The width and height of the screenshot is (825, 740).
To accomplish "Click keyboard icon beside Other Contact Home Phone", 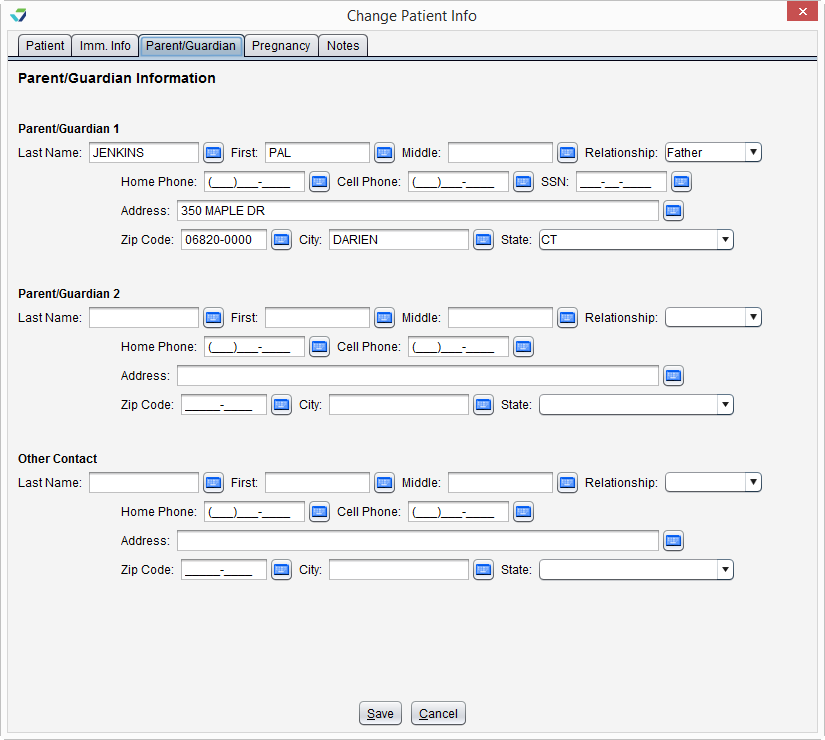I will coord(319,512).
